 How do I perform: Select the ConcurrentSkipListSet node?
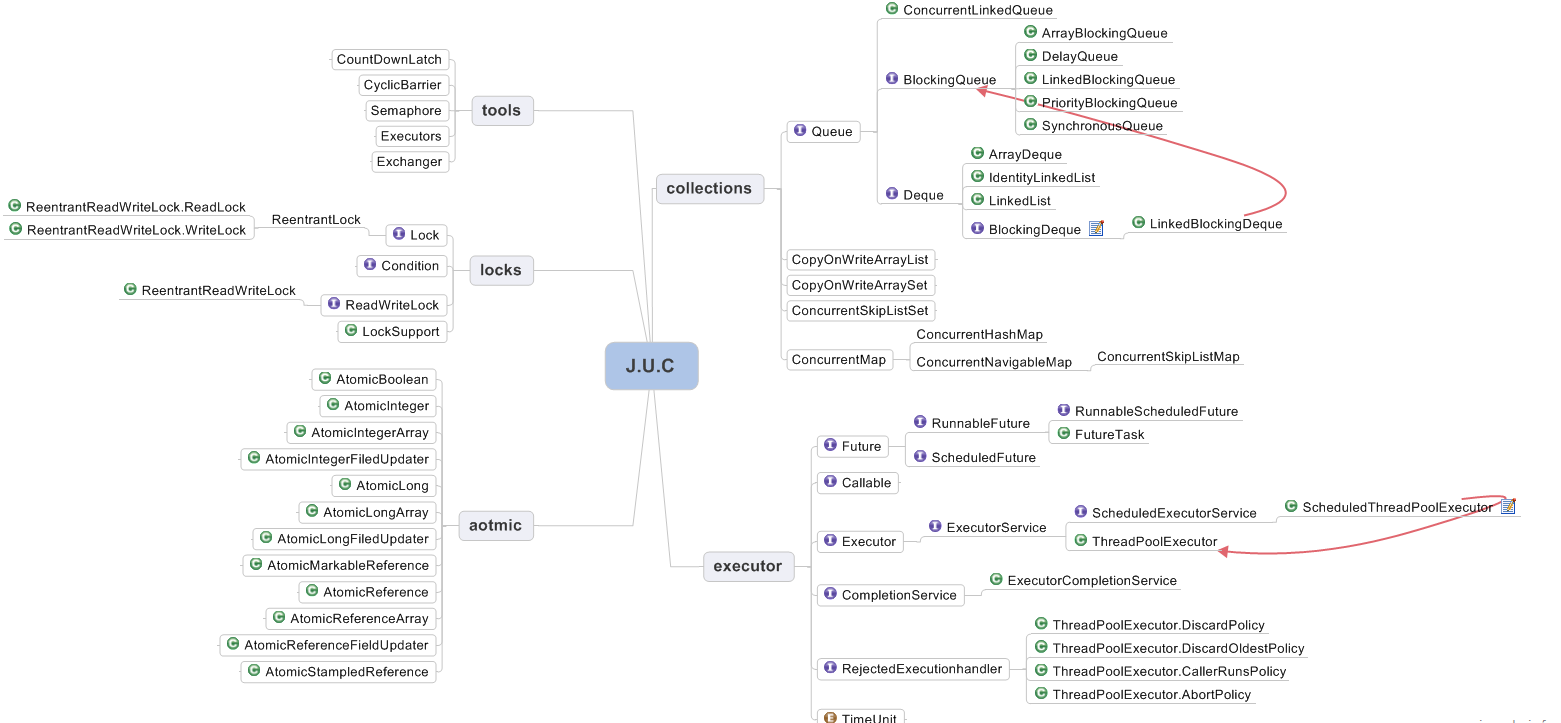[860, 310]
